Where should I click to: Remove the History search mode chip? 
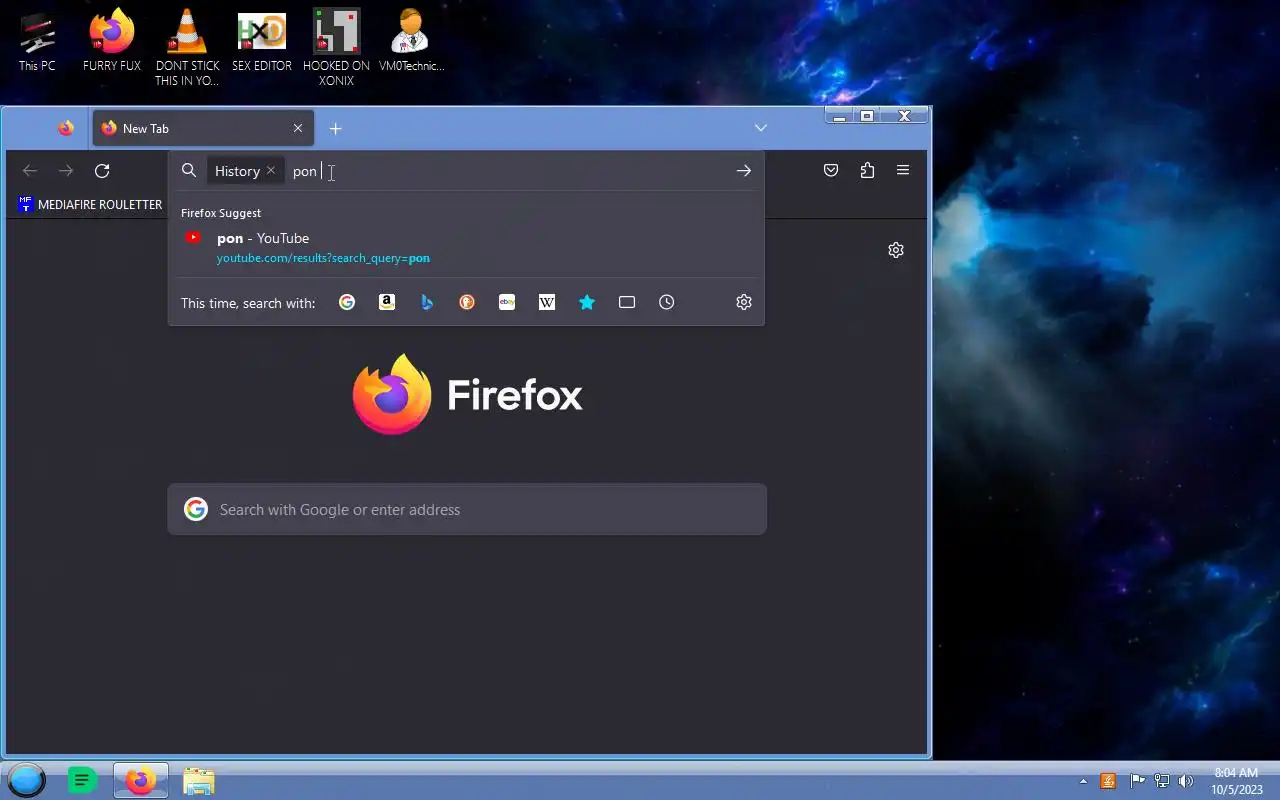(271, 171)
